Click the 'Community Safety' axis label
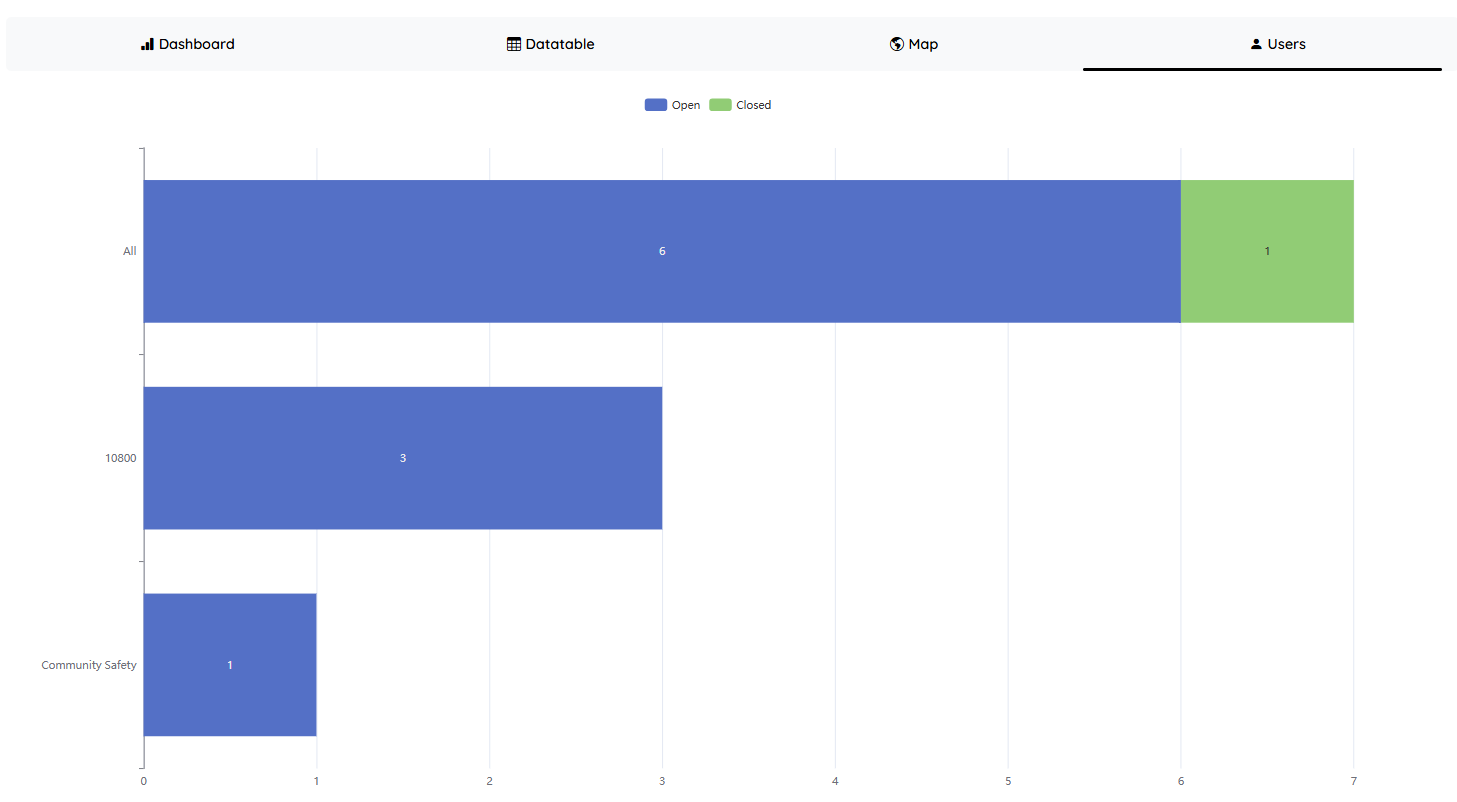 pyautogui.click(x=89, y=665)
